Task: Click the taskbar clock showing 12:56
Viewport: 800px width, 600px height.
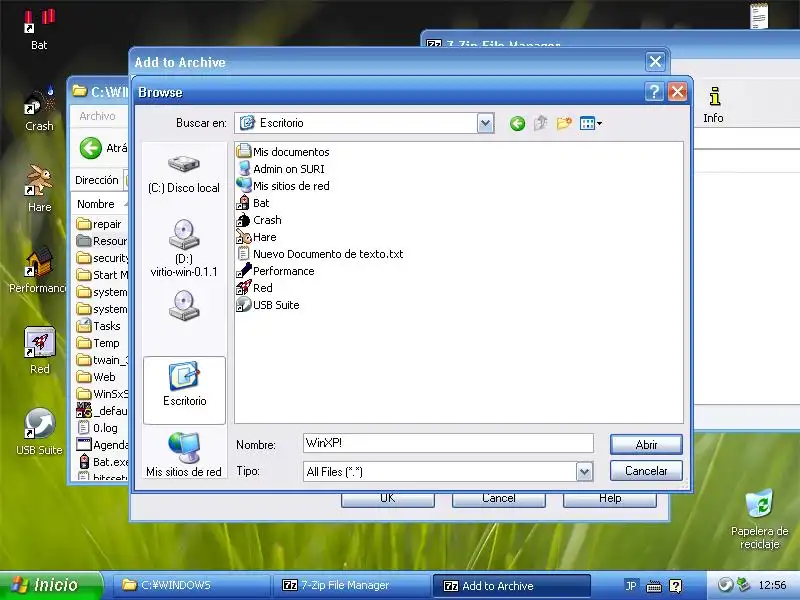Action: [772, 585]
